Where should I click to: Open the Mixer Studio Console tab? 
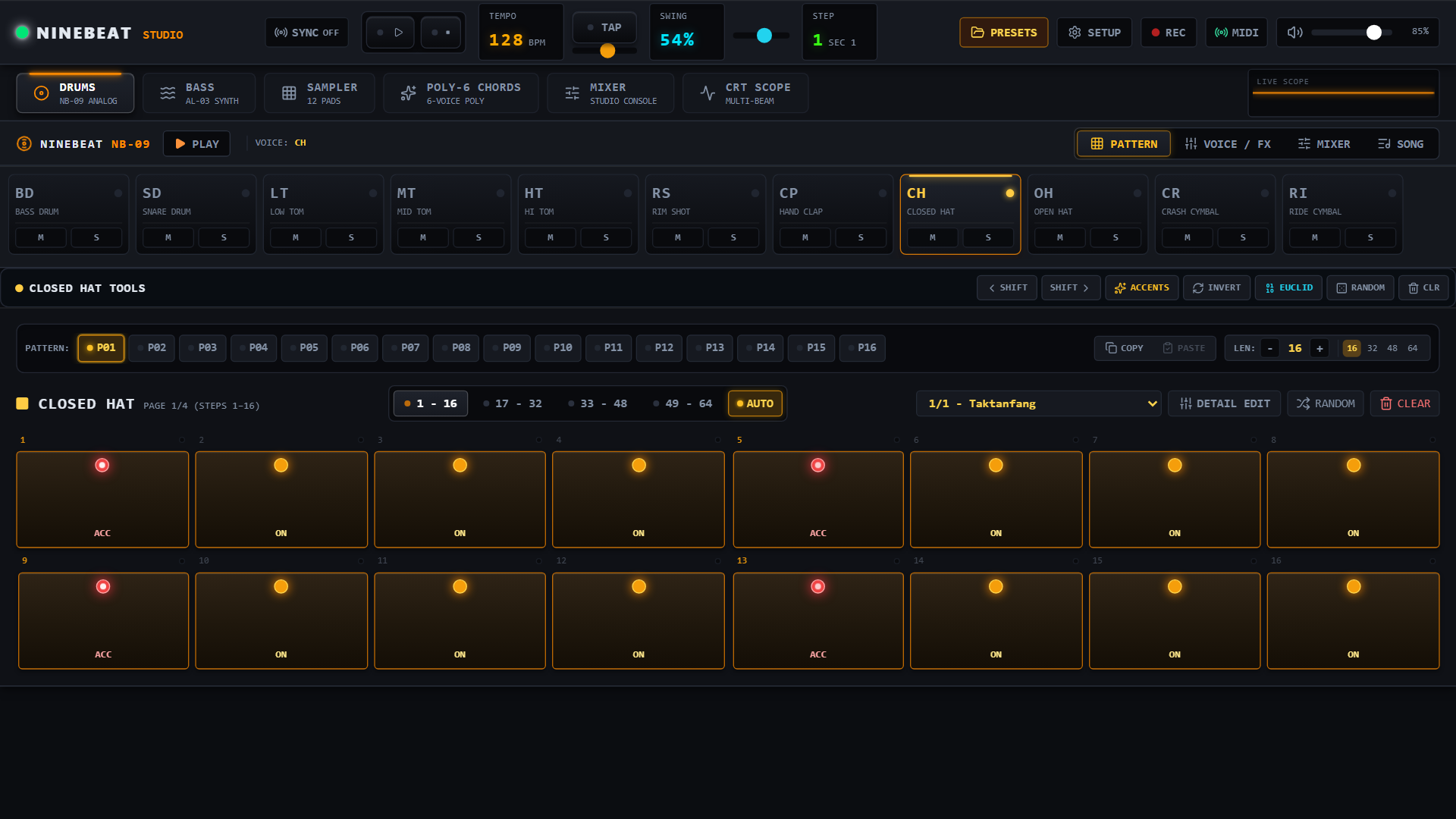610,93
